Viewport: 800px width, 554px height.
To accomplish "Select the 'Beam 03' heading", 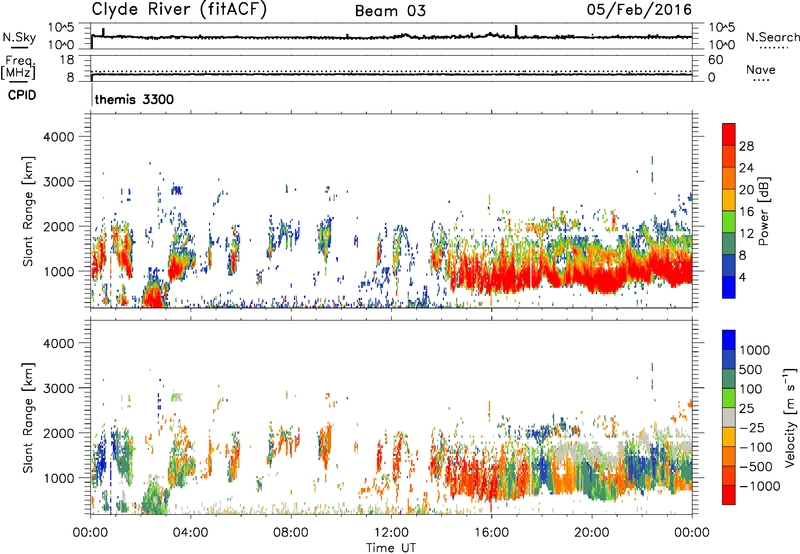I will 390,11.
